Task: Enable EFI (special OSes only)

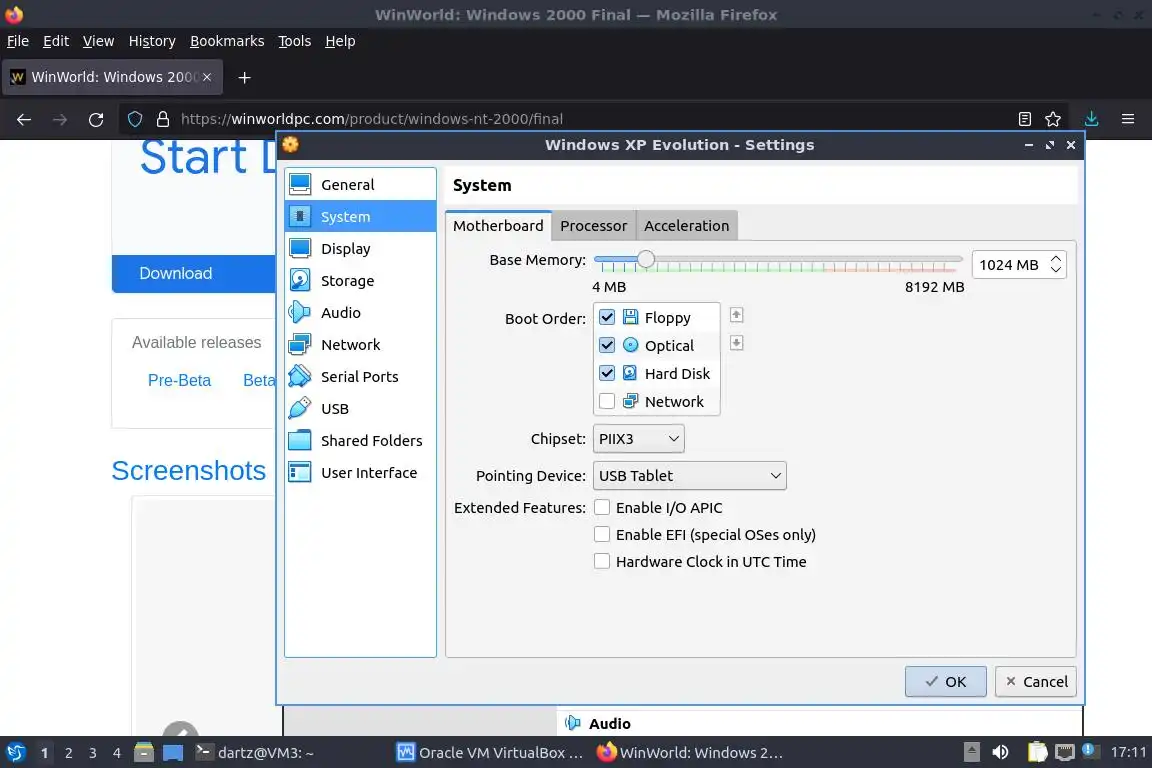Action: [x=602, y=534]
